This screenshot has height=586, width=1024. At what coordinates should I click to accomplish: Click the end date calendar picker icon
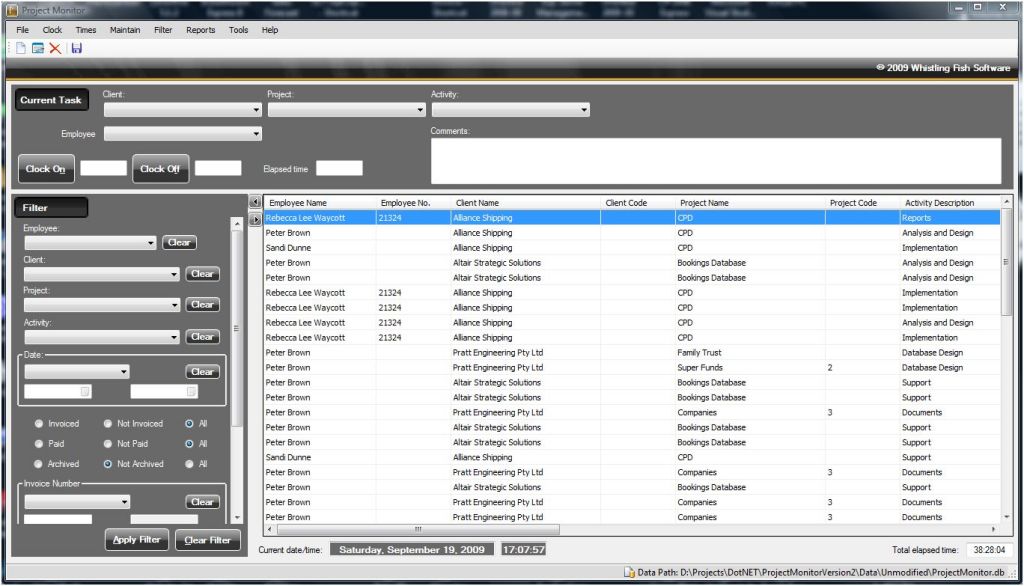(192, 392)
